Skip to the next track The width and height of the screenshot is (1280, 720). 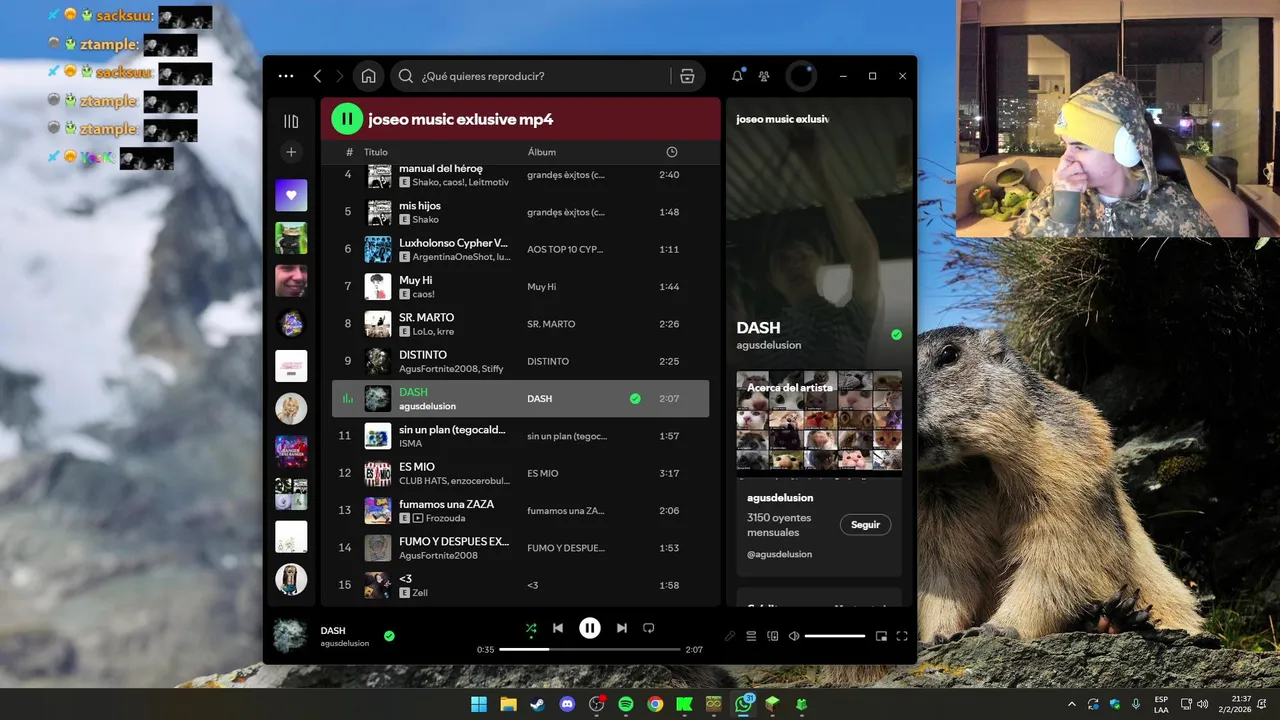(622, 628)
